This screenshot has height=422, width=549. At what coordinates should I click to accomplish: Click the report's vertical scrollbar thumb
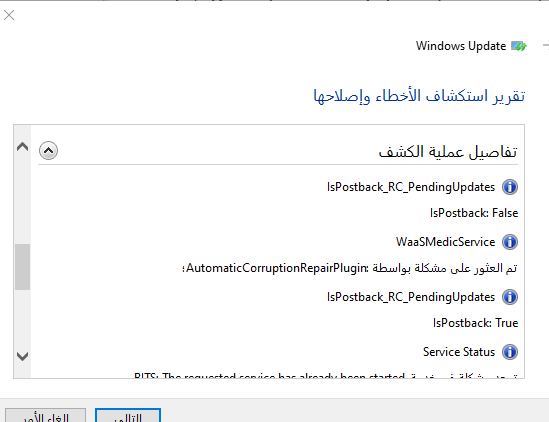click(22, 267)
